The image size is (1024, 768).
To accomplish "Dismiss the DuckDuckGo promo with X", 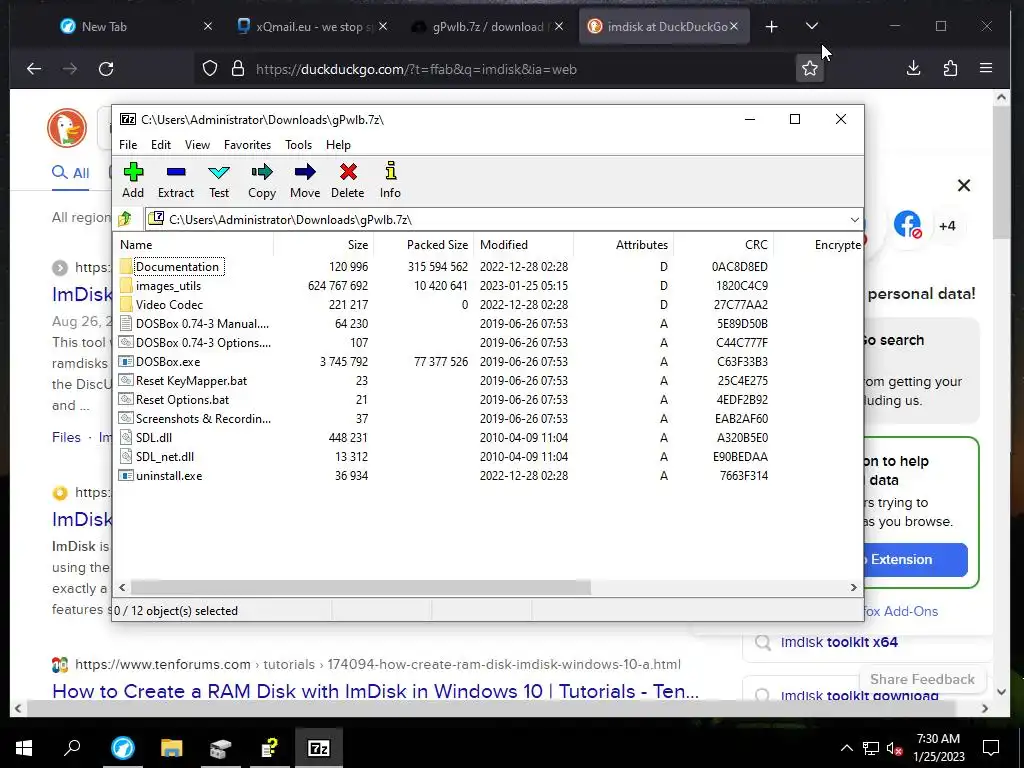I will click(964, 185).
